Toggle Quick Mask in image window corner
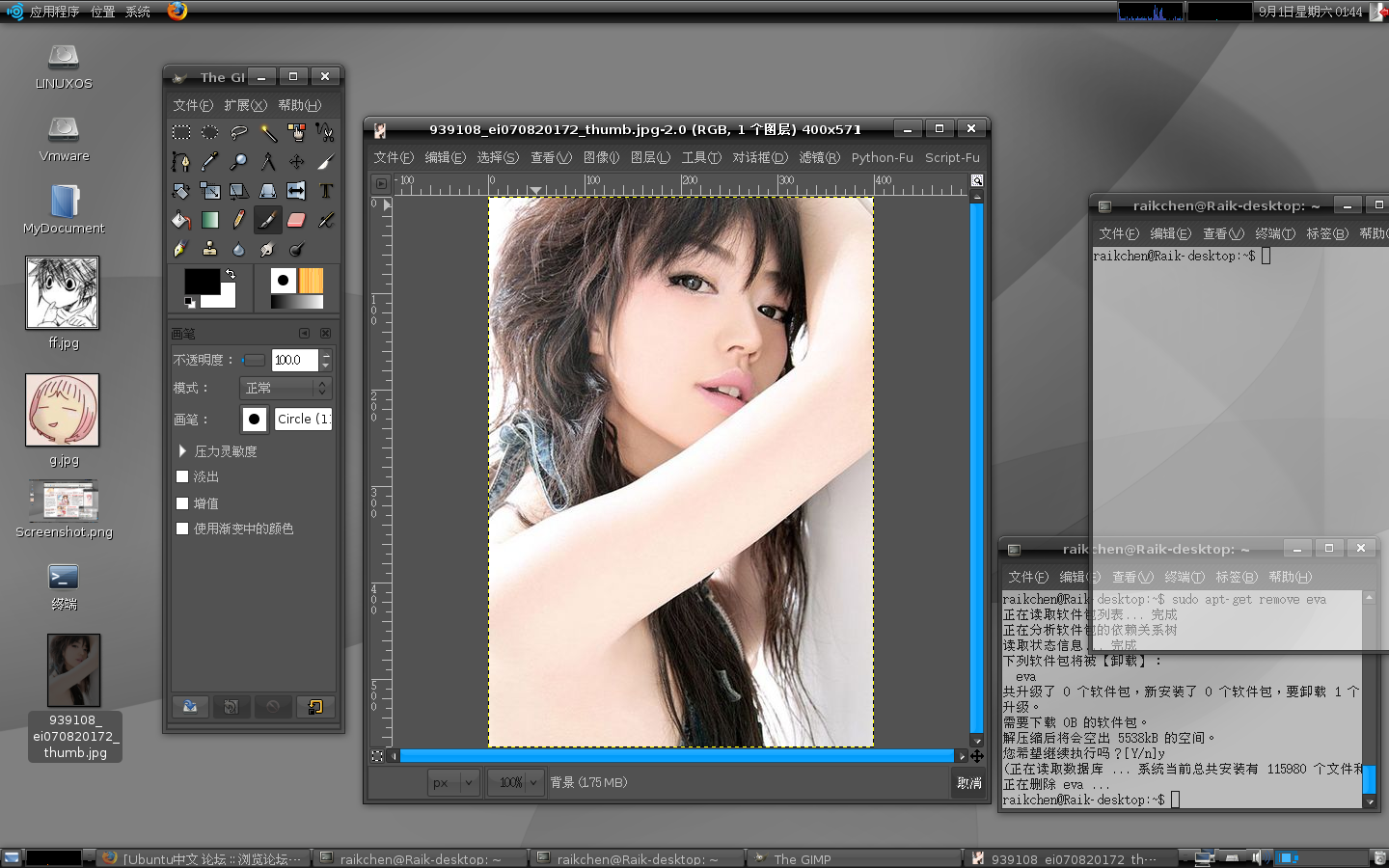This screenshot has width=1389, height=868. [x=377, y=756]
